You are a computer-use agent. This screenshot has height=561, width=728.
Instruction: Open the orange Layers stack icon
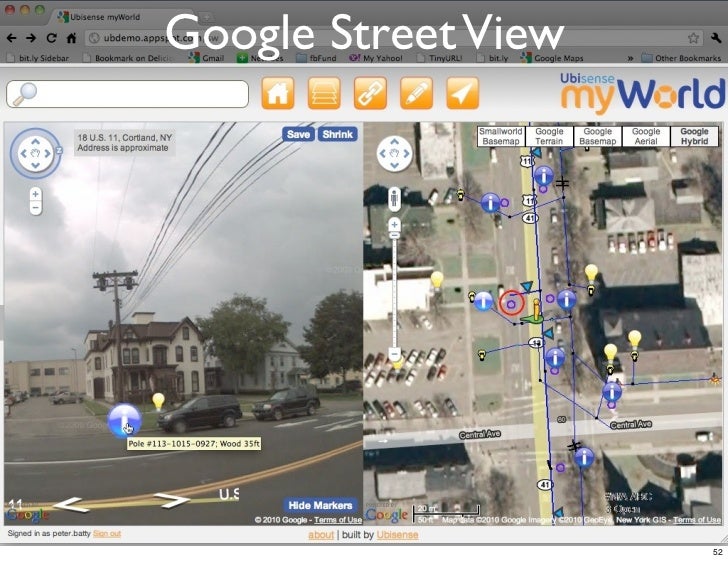[x=324, y=93]
